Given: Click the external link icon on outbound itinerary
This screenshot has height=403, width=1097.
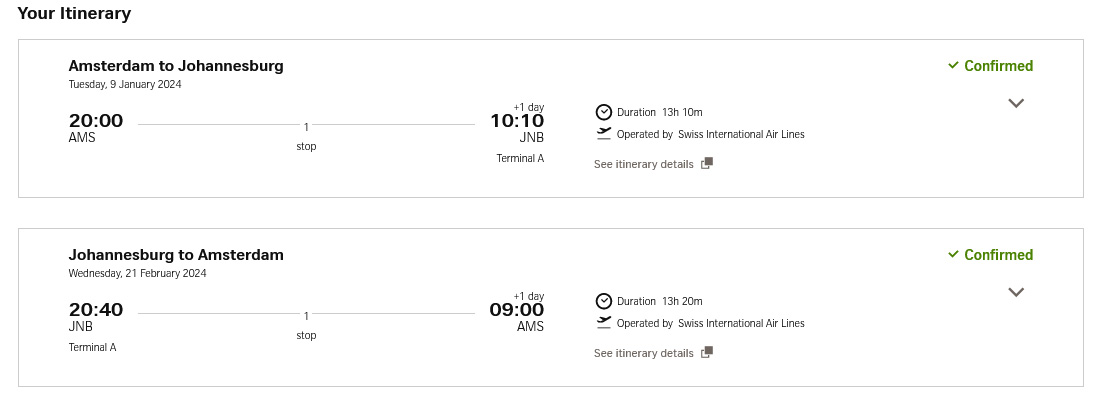Looking at the screenshot, I should 707,163.
